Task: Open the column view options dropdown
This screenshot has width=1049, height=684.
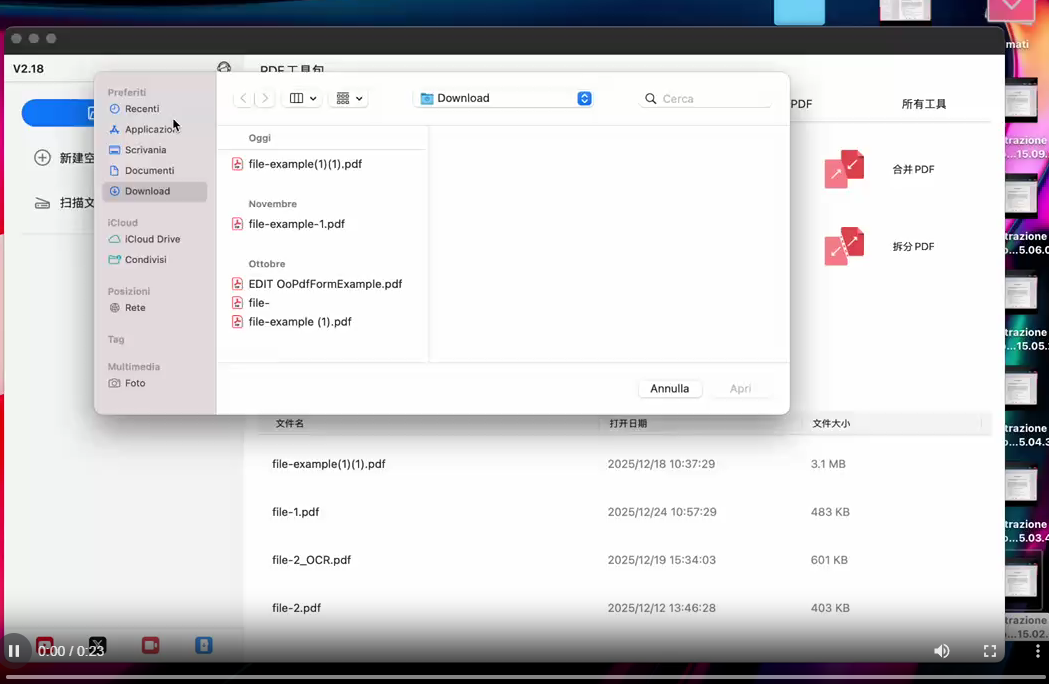Action: [x=302, y=98]
